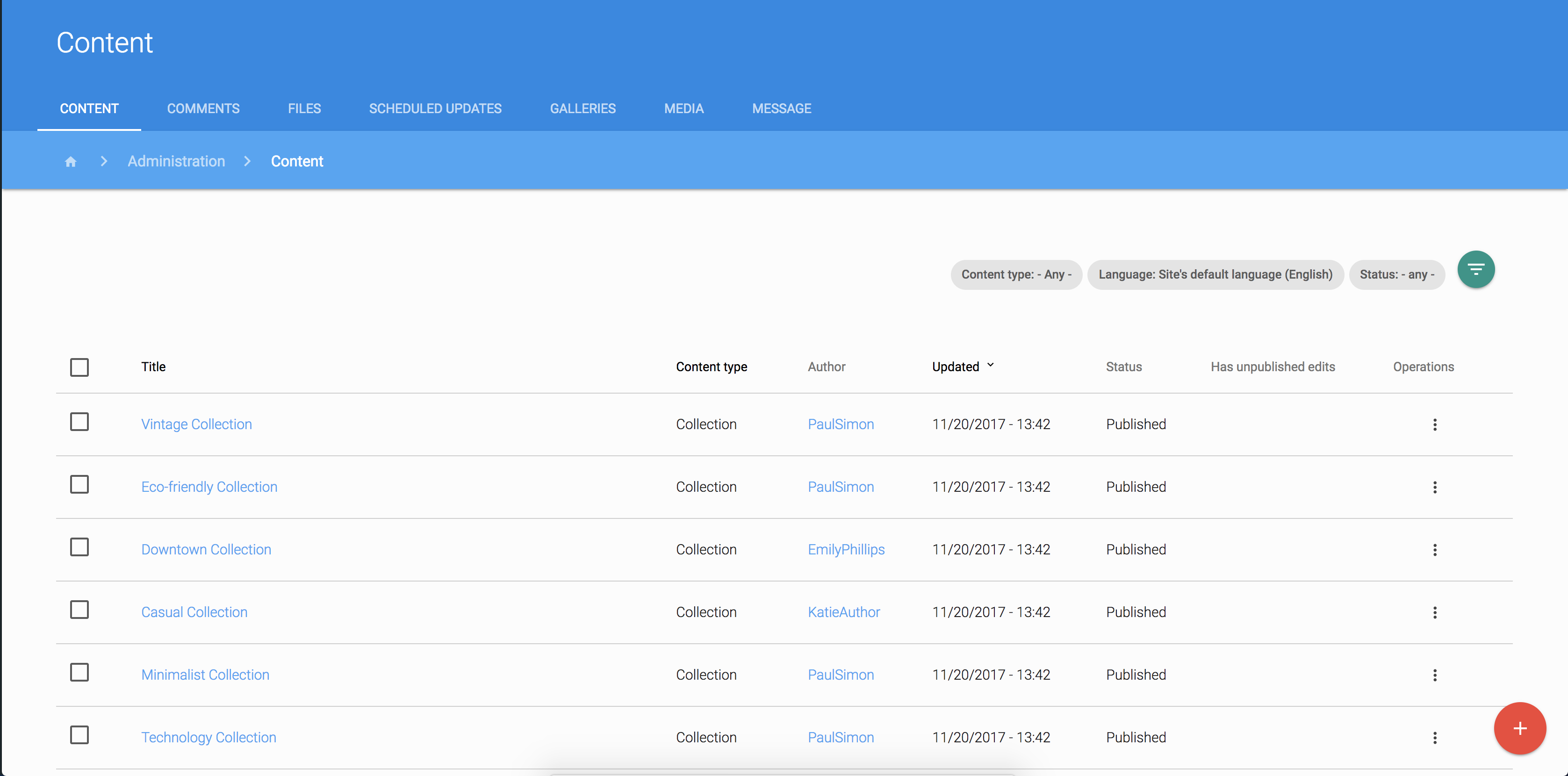The image size is (1568, 776).
Task: Open operations menu for Vintage Collection
Action: click(1435, 424)
